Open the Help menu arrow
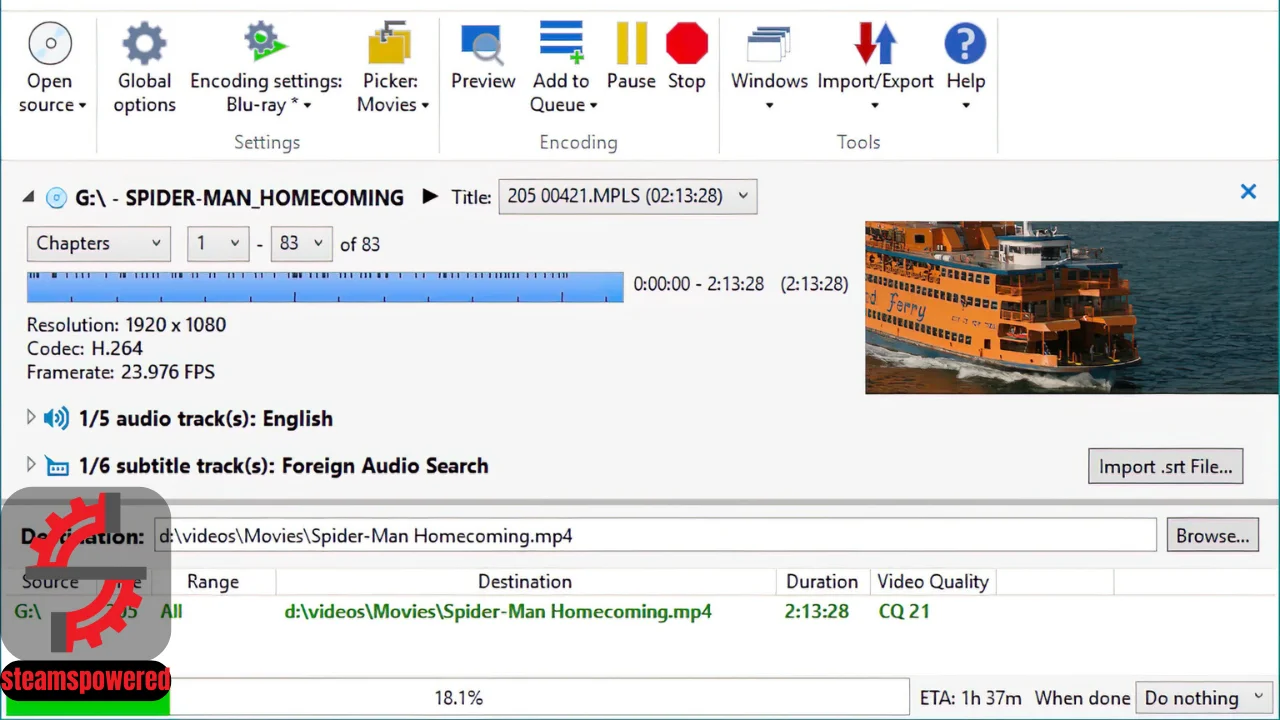 [965, 106]
